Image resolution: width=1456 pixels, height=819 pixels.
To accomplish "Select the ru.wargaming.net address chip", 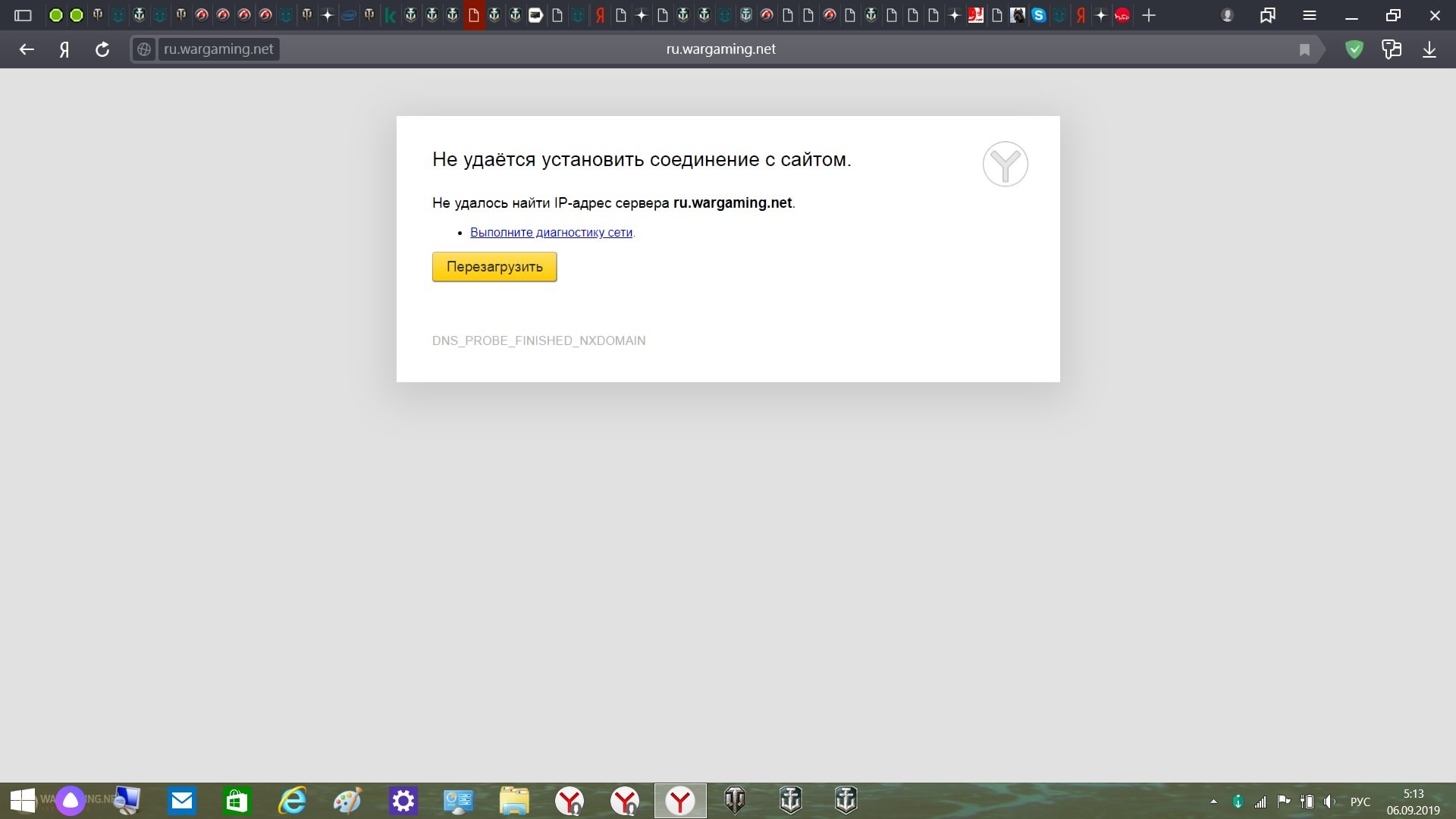I will (x=218, y=49).
